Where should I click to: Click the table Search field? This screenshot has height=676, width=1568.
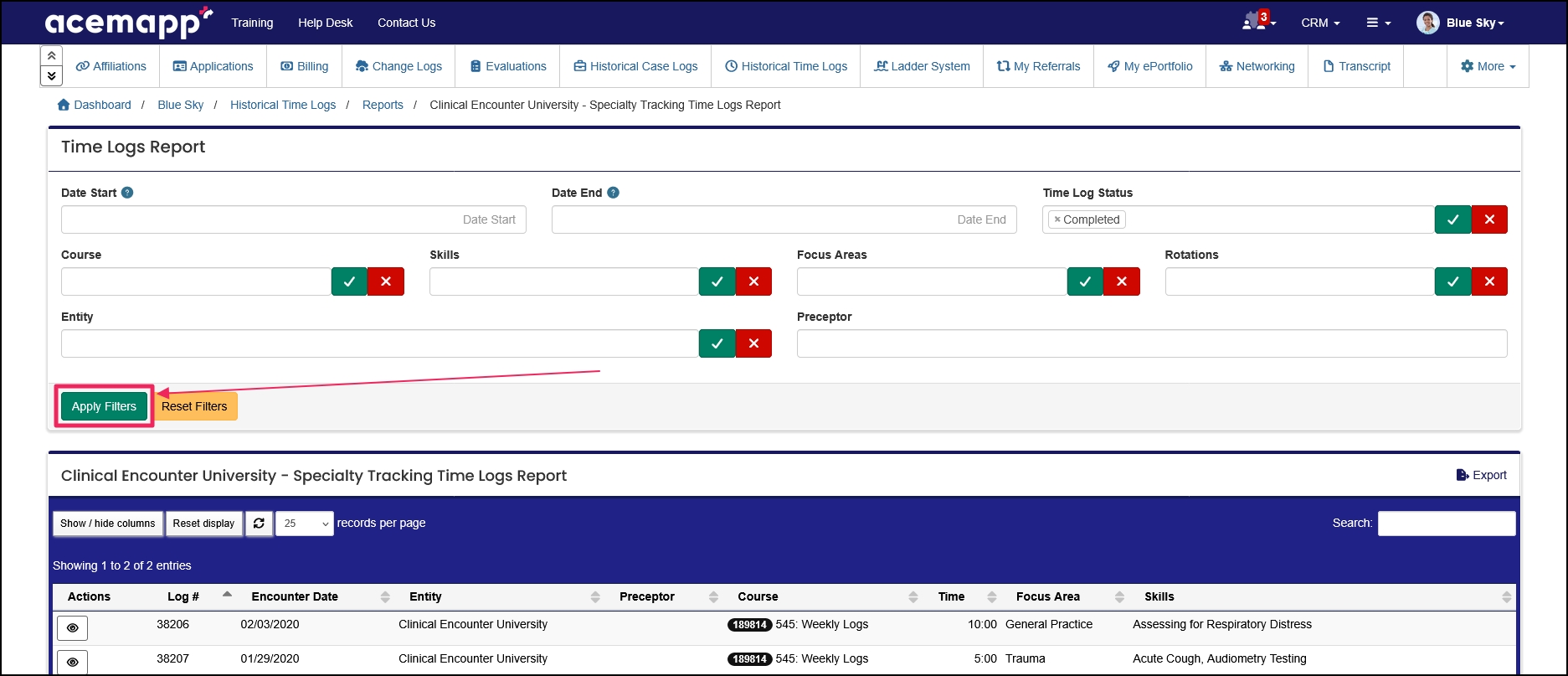coord(1447,524)
